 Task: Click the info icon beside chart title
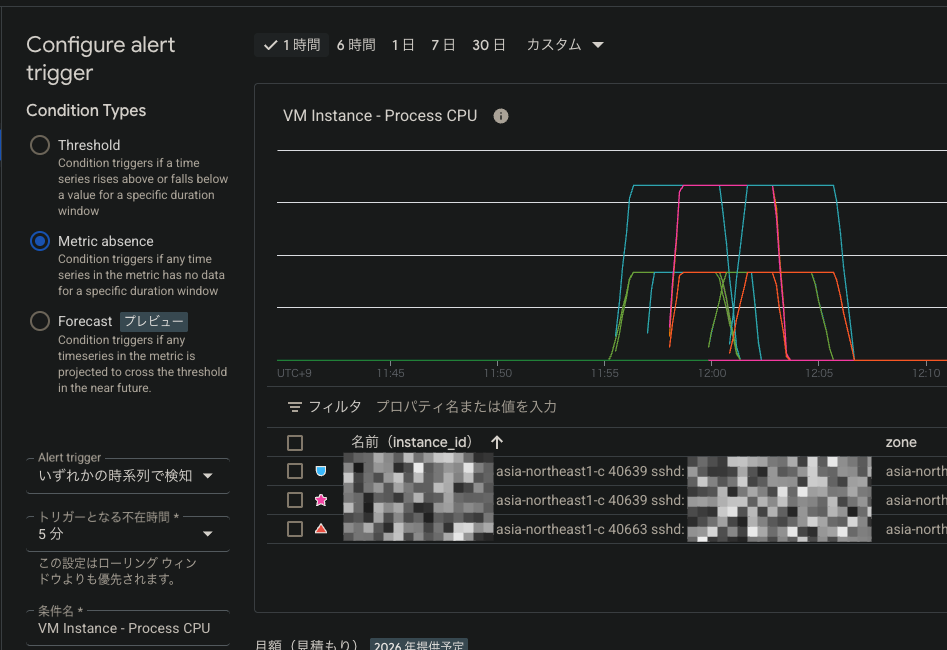coord(501,116)
